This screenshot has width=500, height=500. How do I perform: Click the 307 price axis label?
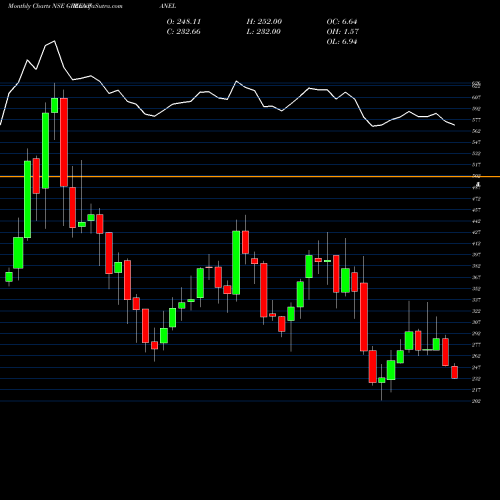[476, 322]
